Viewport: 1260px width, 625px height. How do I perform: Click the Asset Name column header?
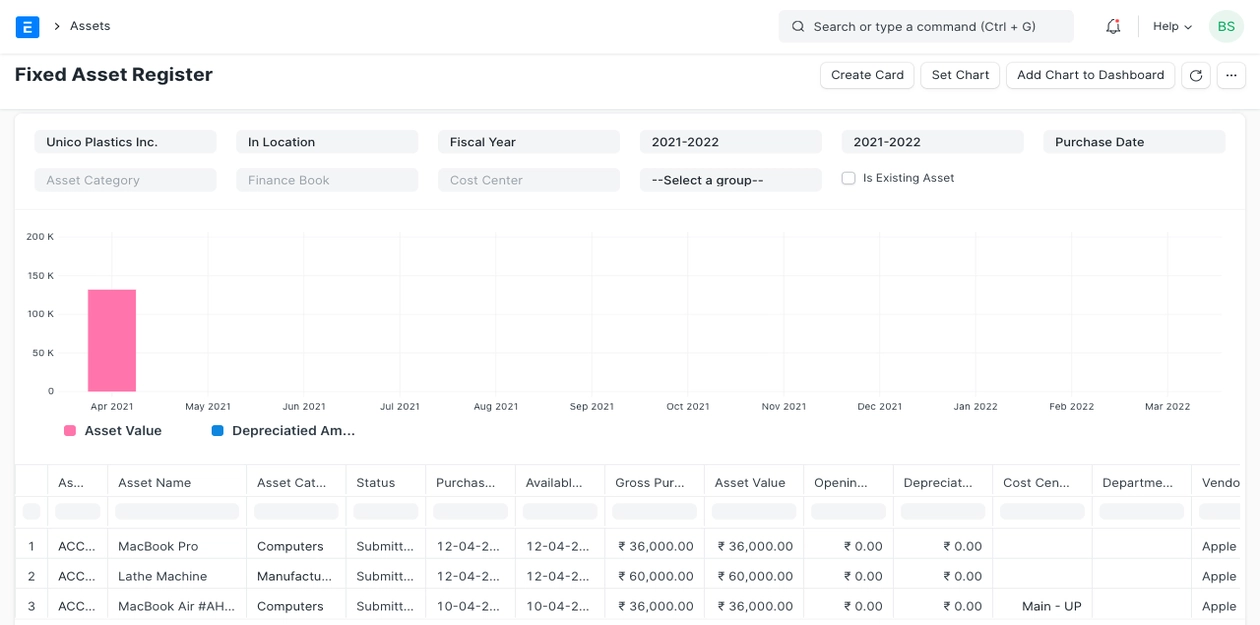point(176,482)
